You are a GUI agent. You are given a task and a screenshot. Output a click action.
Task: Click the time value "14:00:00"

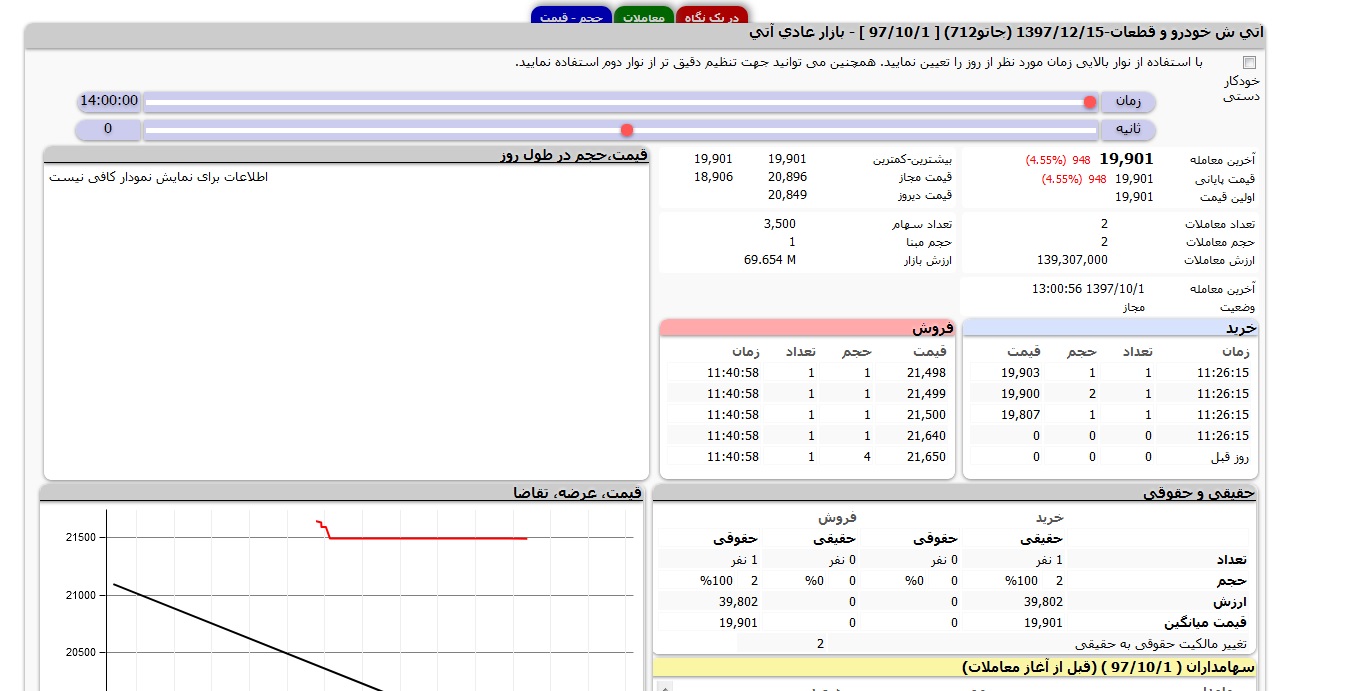(109, 101)
